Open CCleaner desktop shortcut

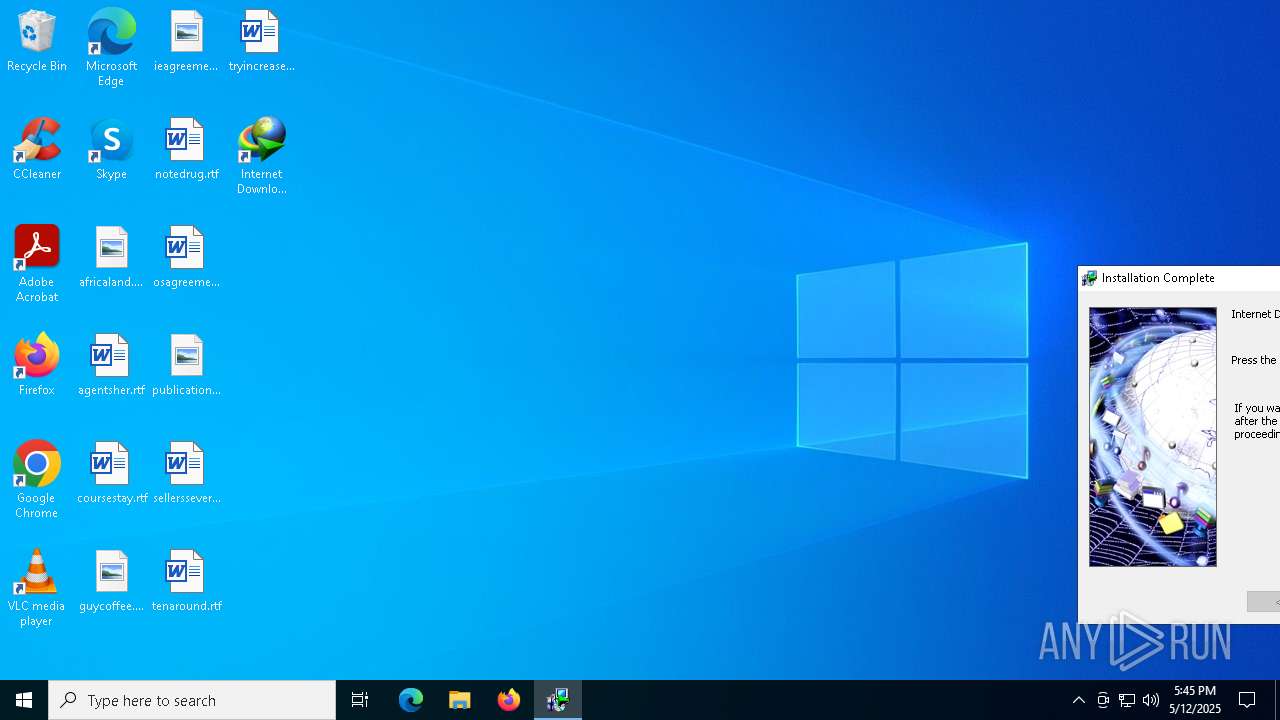pyautogui.click(x=37, y=150)
